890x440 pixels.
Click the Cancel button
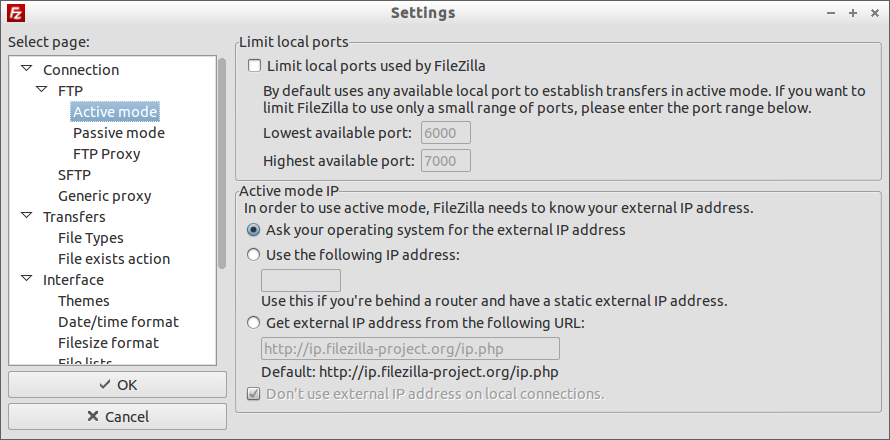click(x=117, y=417)
